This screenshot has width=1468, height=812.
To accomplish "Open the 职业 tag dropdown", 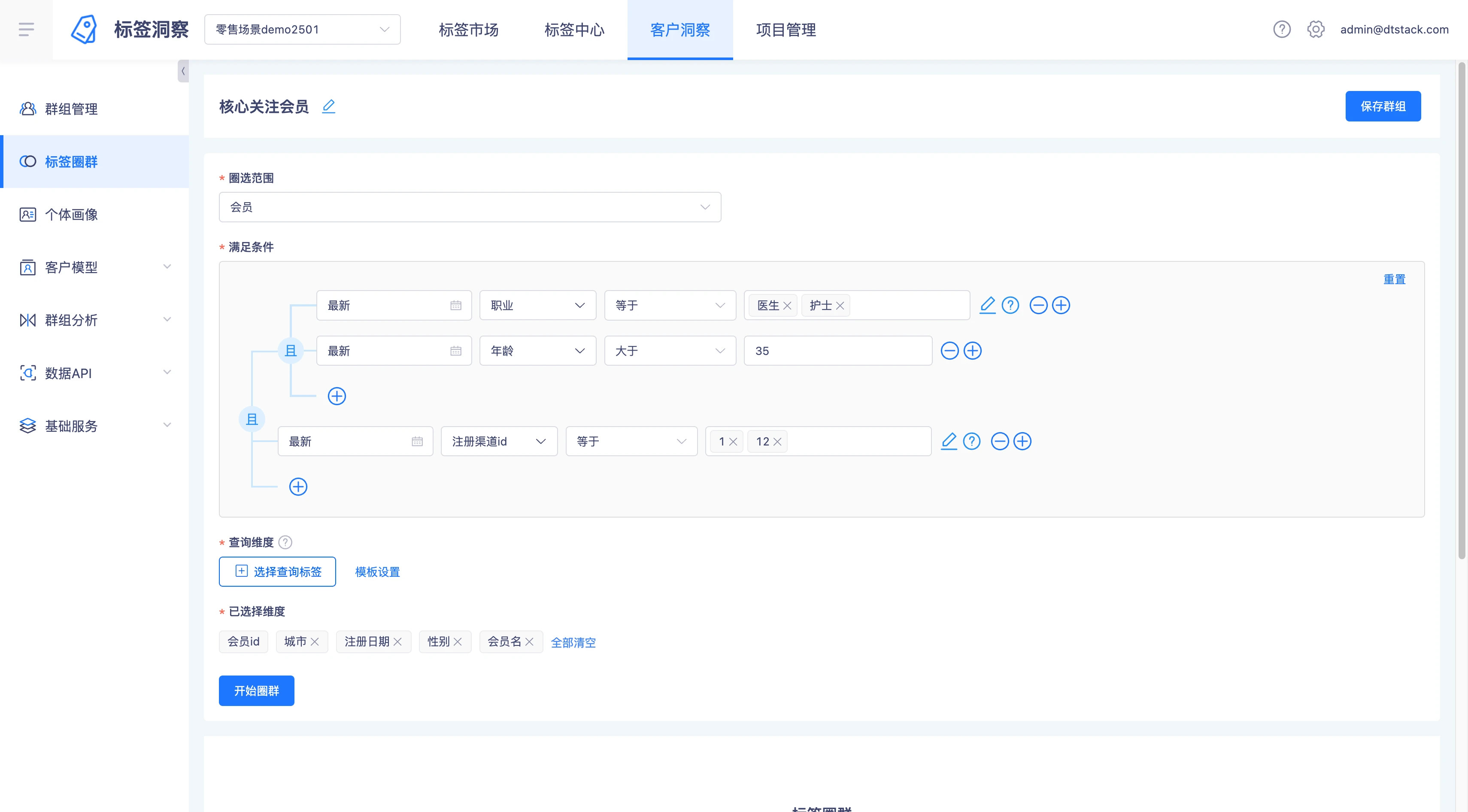I will click(538, 305).
